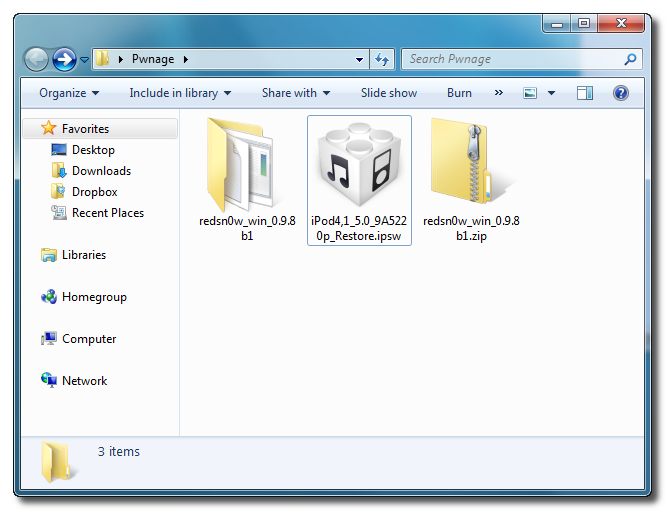Image resolution: width=666 pixels, height=511 pixels.
Task: Open the Get help question mark icon
Action: coord(620,93)
